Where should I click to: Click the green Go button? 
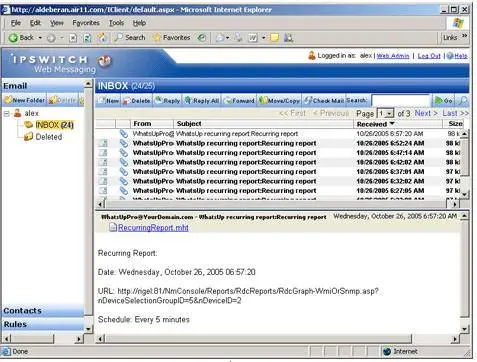[x=443, y=100]
